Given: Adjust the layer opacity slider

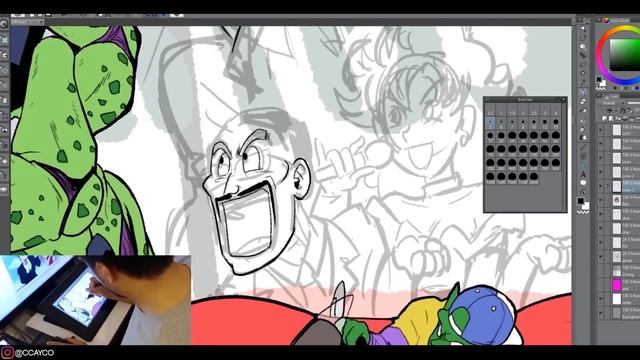Looking at the screenshot, I should (635, 103).
